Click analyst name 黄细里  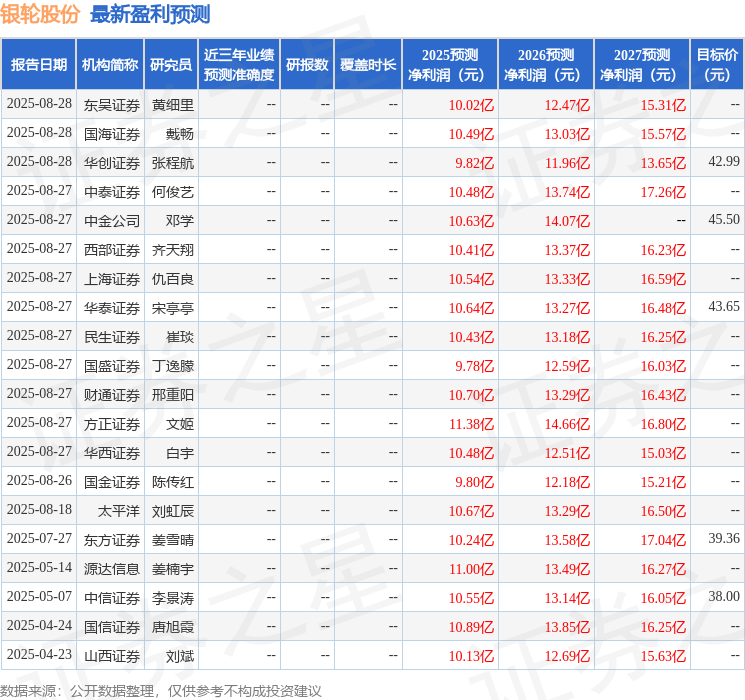173,105
